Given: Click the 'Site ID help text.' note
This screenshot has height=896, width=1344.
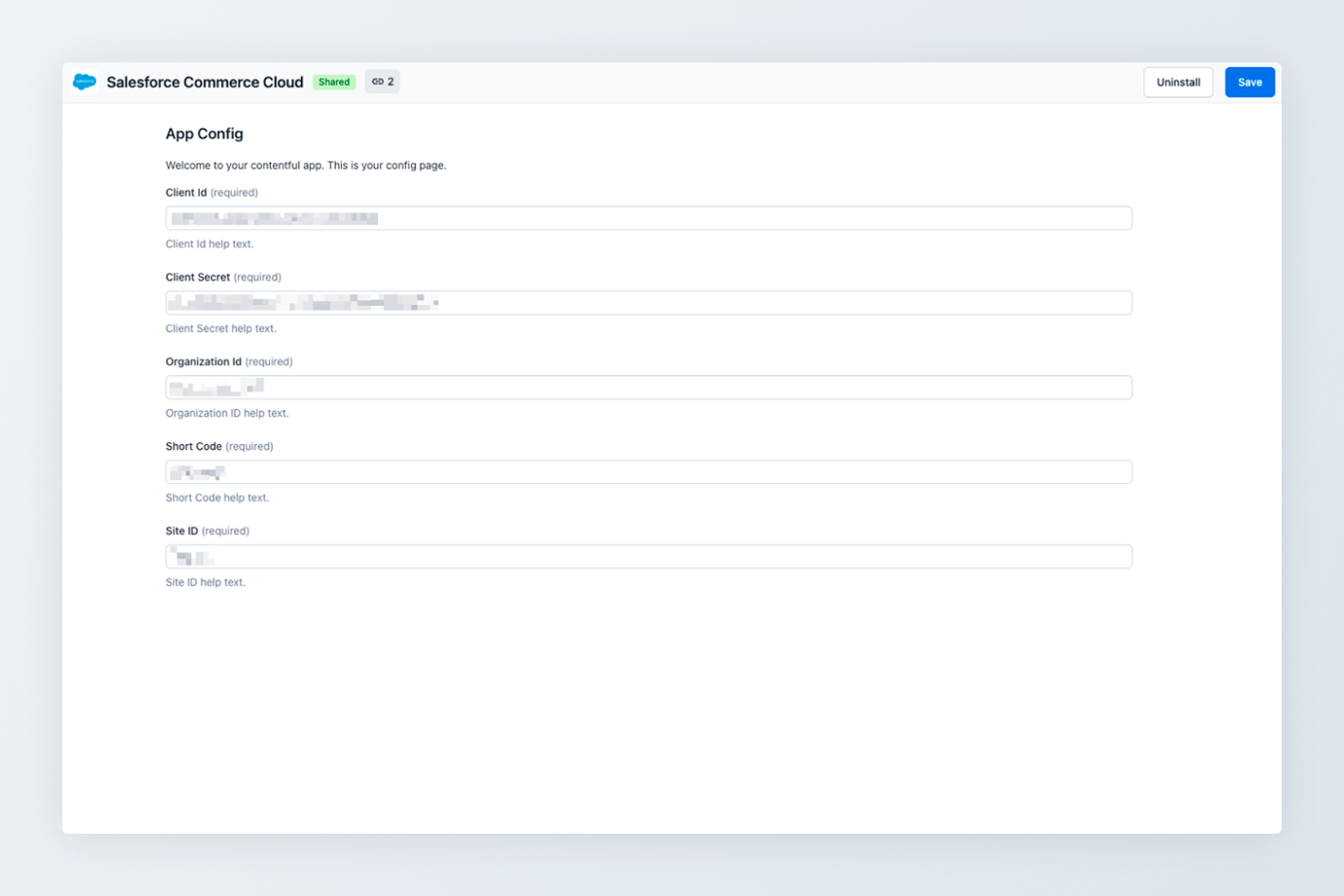Looking at the screenshot, I should [205, 582].
